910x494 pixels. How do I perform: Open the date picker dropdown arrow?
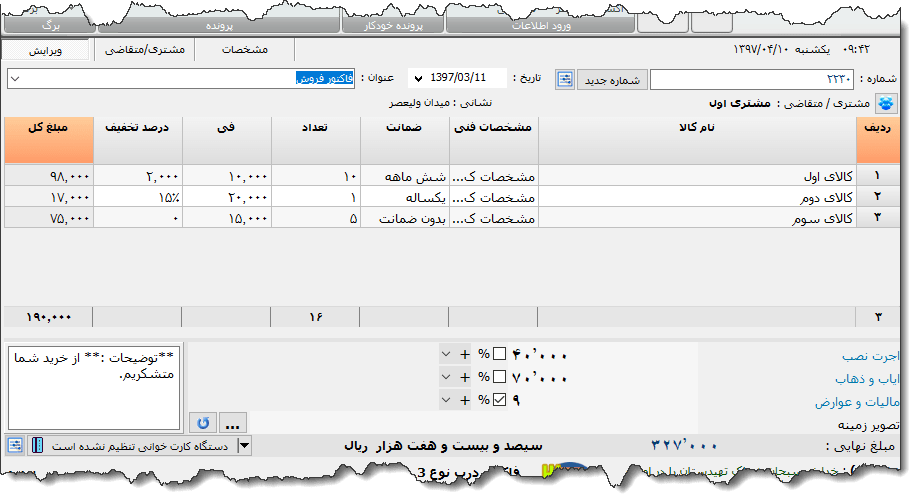pos(418,78)
